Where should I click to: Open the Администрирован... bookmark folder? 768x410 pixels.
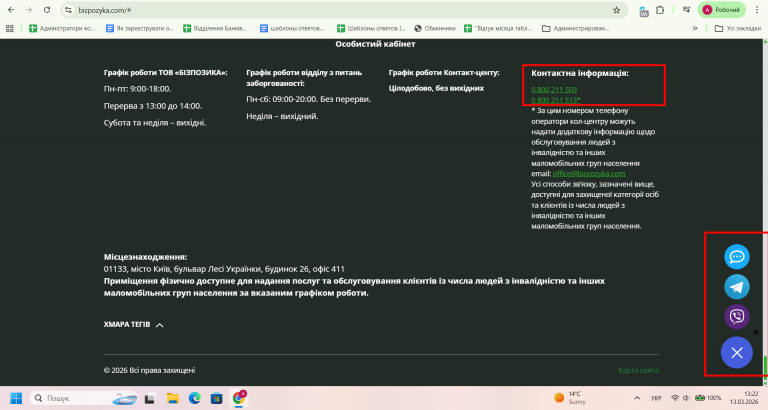coord(576,28)
